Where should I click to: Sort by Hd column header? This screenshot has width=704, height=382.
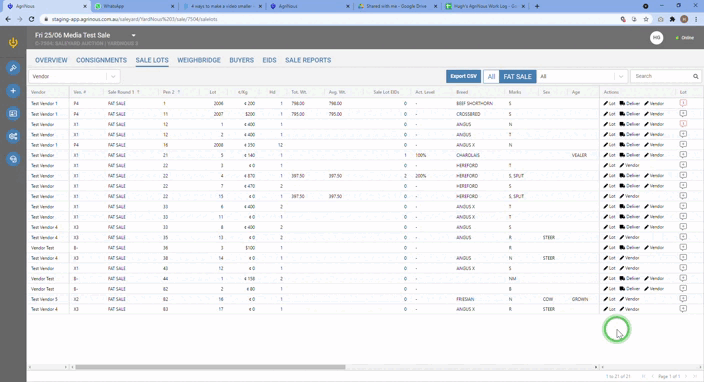click(x=272, y=92)
